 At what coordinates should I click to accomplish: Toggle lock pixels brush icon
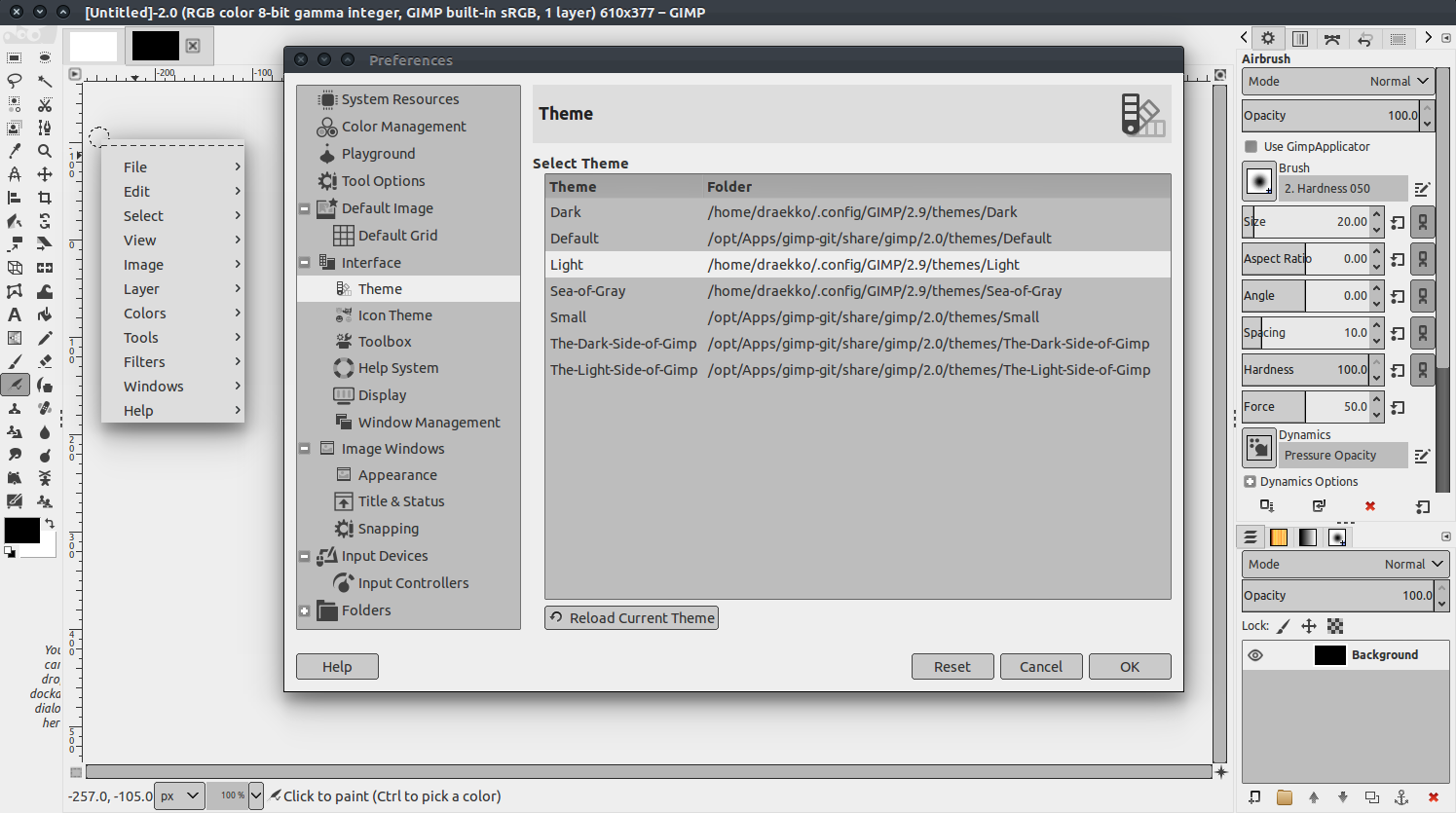pos(1284,626)
